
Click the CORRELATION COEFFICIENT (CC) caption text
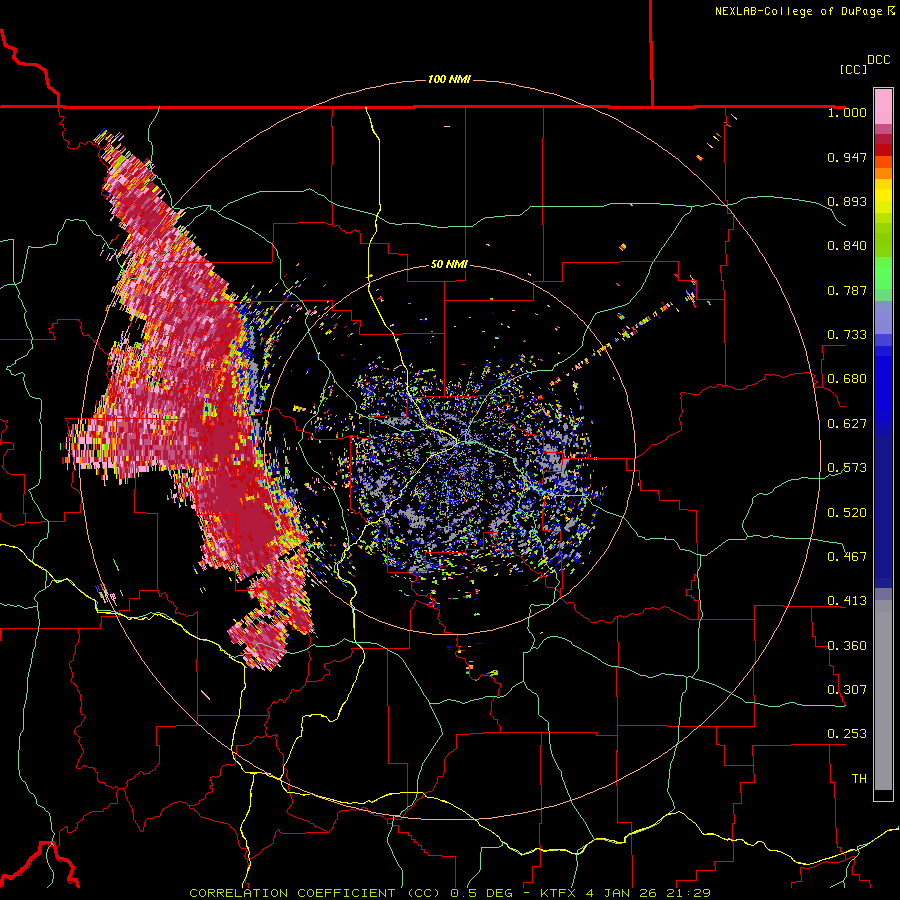click(x=314, y=893)
